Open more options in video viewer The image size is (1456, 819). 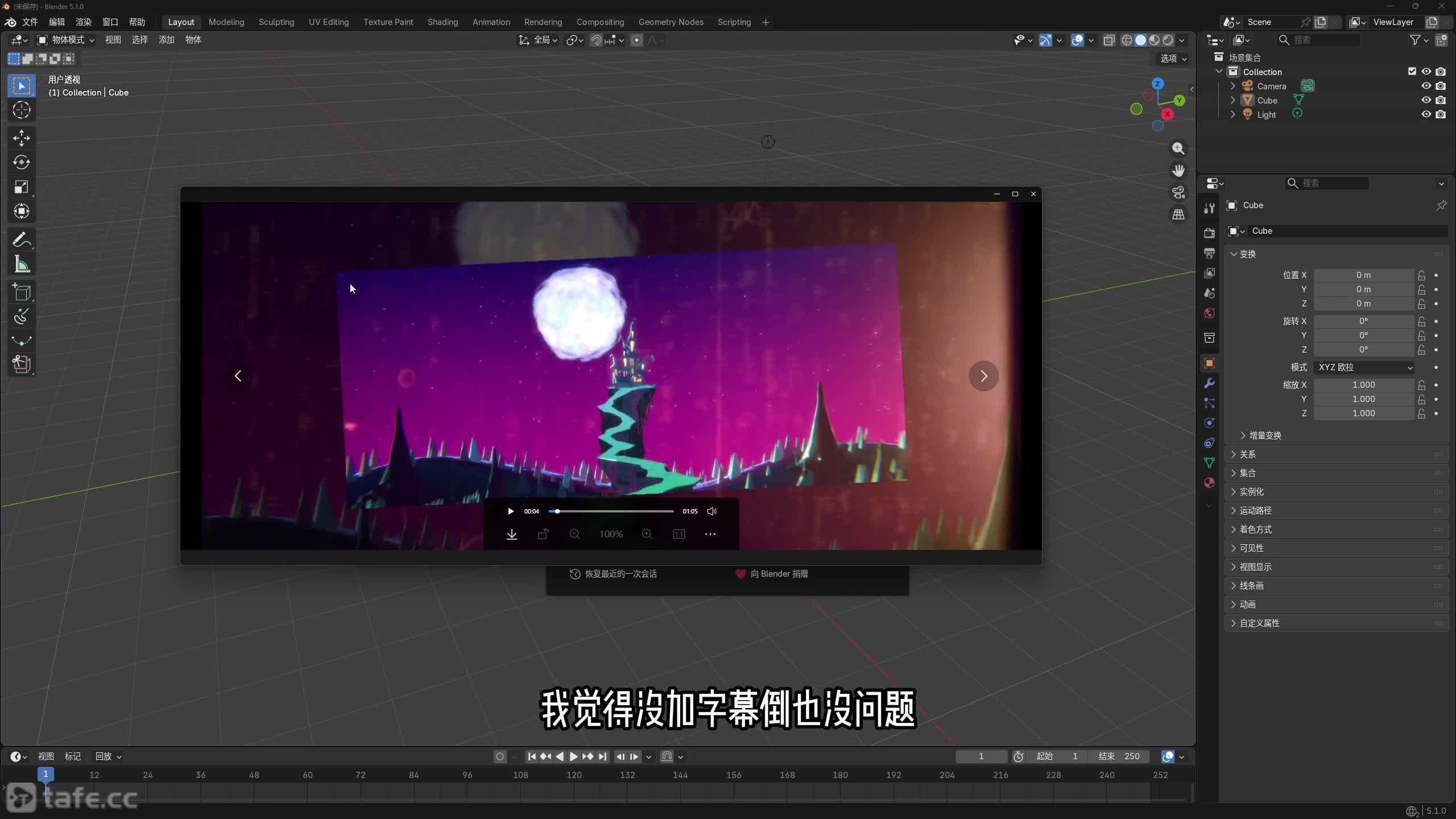(710, 534)
